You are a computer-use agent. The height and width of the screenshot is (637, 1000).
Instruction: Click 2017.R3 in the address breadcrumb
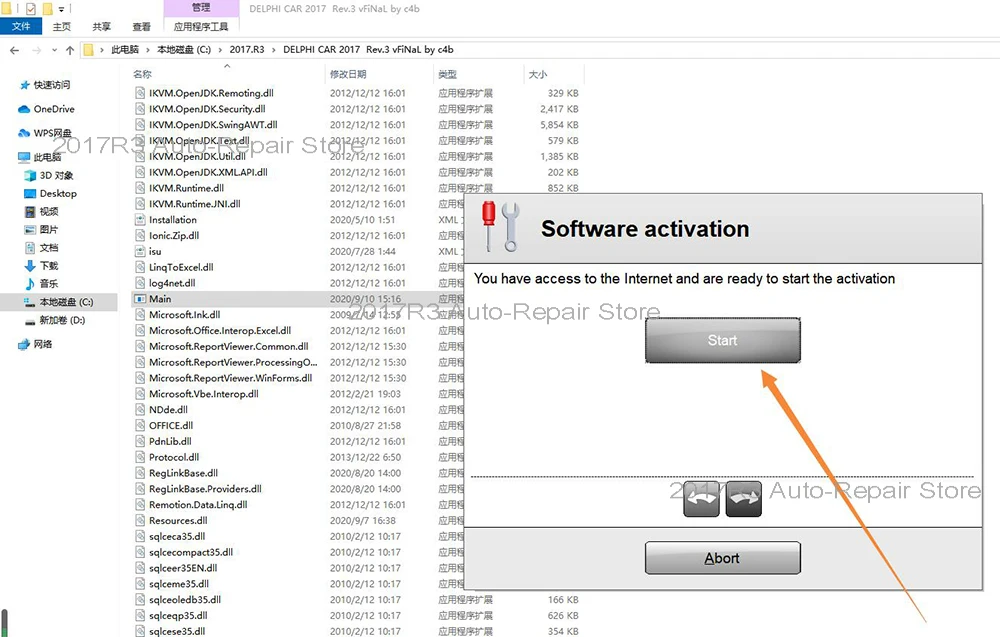click(247, 50)
